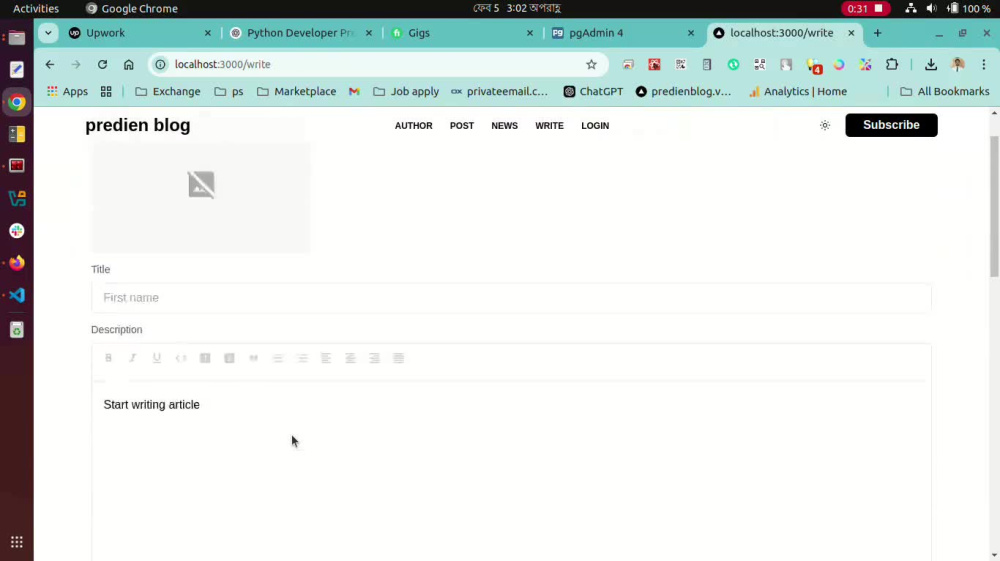Image resolution: width=1000 pixels, height=561 pixels.
Task: Align text right in the editor
Action: [x=374, y=358]
